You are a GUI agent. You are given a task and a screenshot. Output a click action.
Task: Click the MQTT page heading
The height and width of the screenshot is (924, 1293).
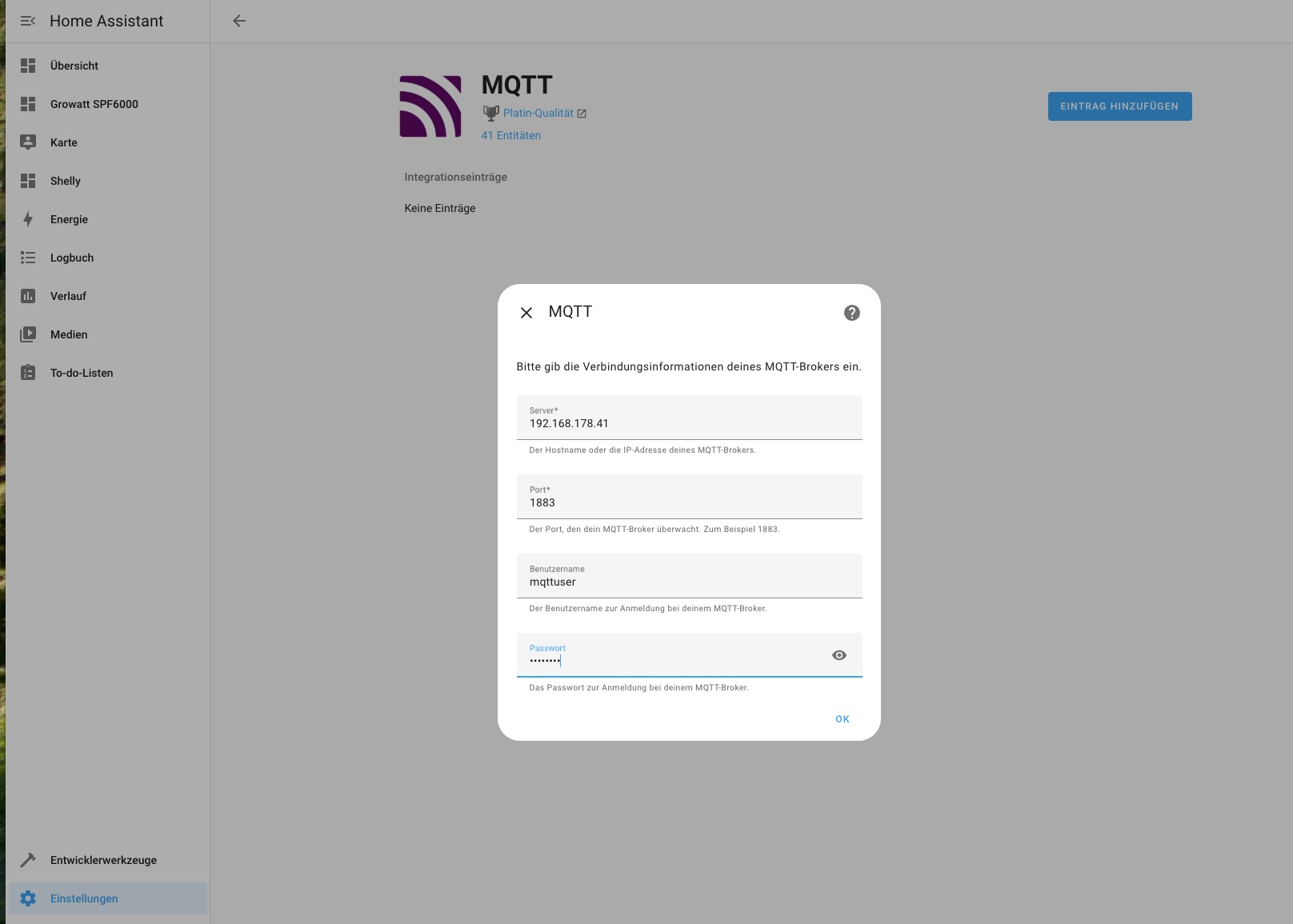coord(517,85)
